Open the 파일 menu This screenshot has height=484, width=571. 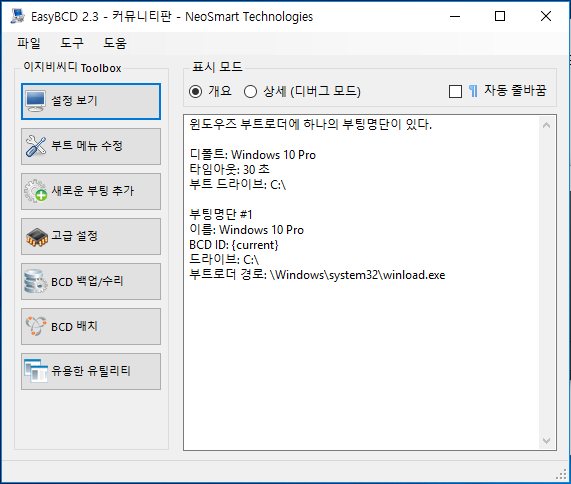click(x=29, y=43)
